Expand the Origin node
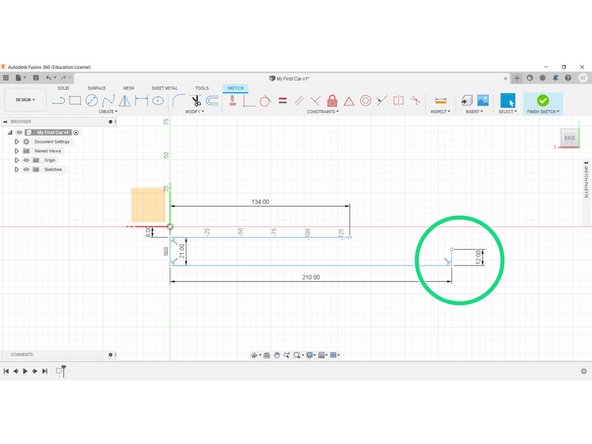The image size is (592, 444). click(x=17, y=160)
